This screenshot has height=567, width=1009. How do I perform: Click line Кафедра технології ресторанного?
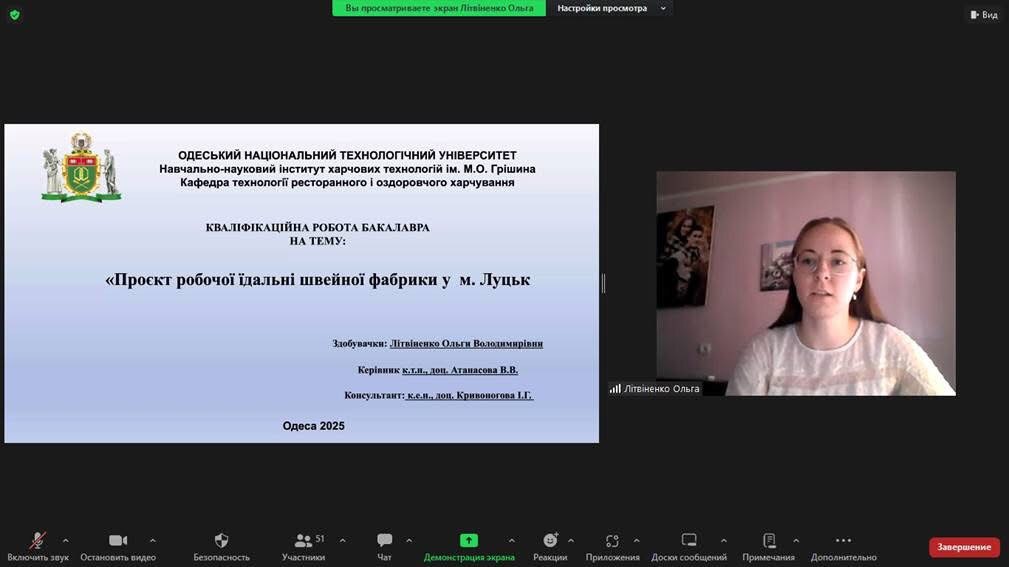click(347, 183)
